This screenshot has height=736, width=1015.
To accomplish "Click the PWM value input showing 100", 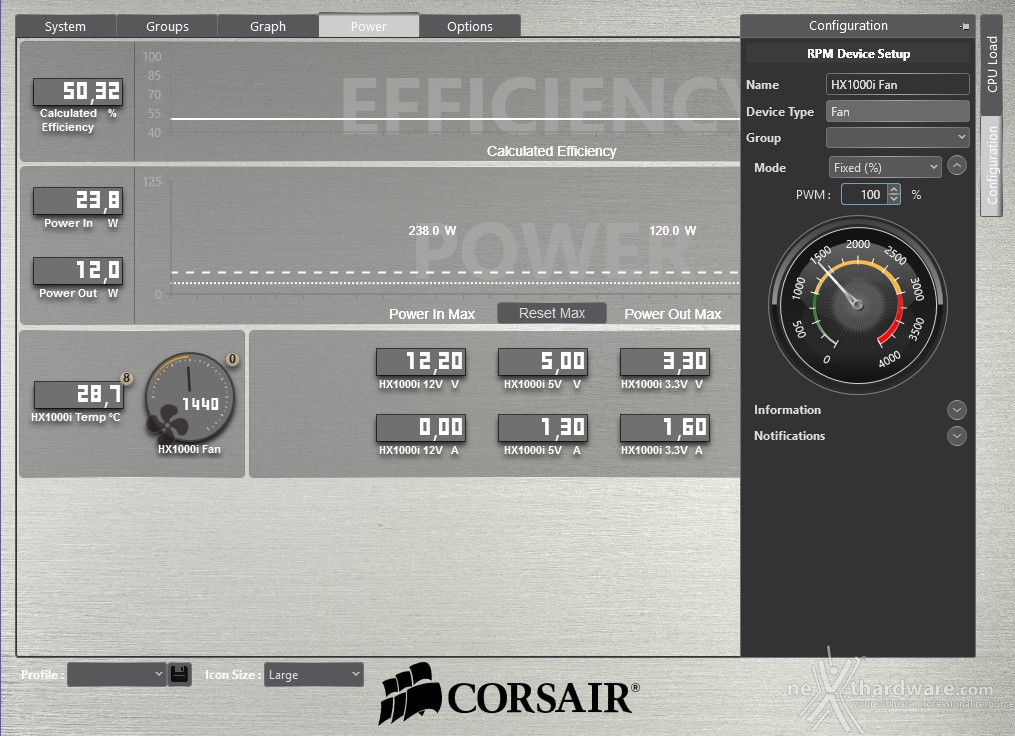I will 865,194.
